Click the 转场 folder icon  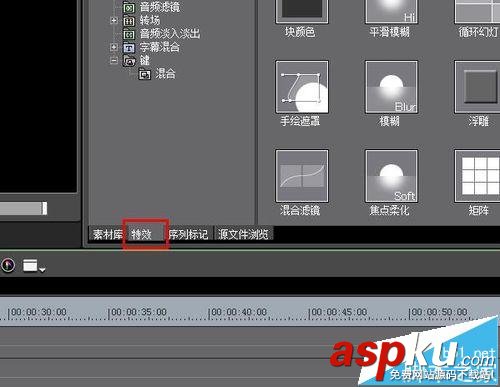tap(129, 21)
